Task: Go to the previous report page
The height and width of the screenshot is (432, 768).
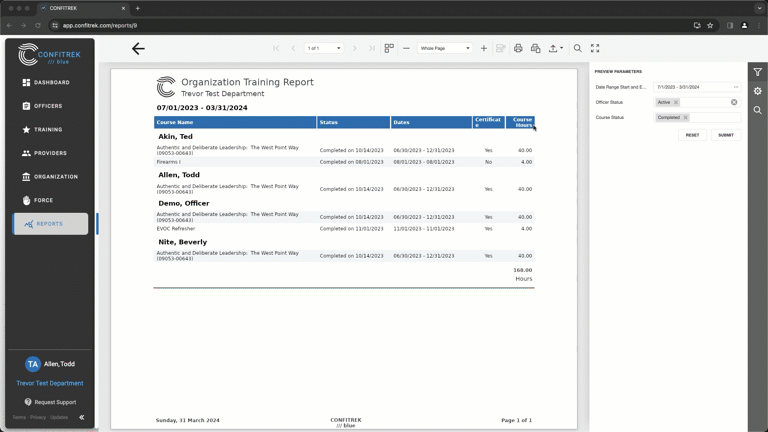Action: pyautogui.click(x=293, y=48)
